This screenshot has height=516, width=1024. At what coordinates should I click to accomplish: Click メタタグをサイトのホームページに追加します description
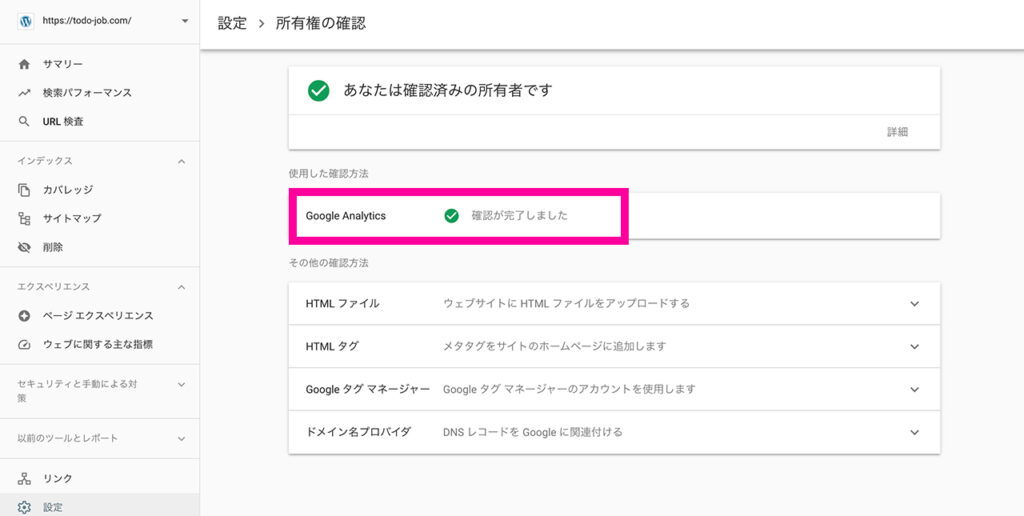click(554, 347)
